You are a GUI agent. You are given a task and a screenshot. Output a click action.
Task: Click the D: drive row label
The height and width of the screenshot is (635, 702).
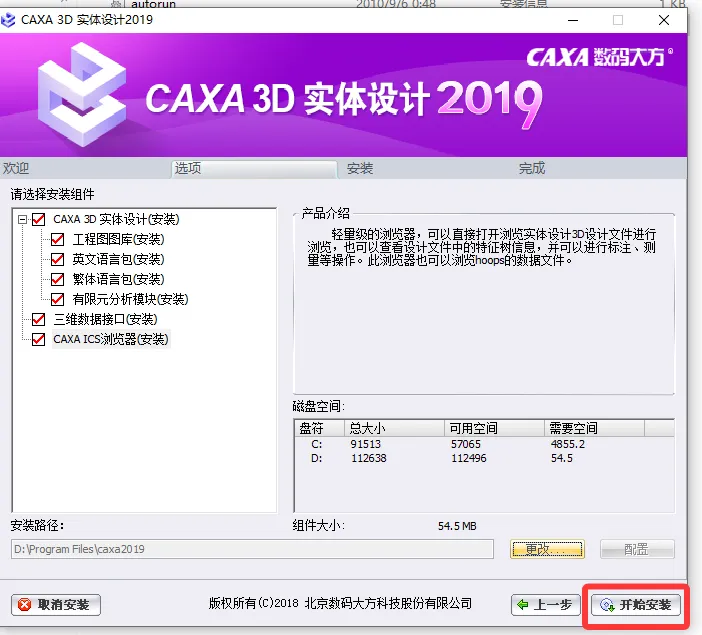click(x=317, y=458)
